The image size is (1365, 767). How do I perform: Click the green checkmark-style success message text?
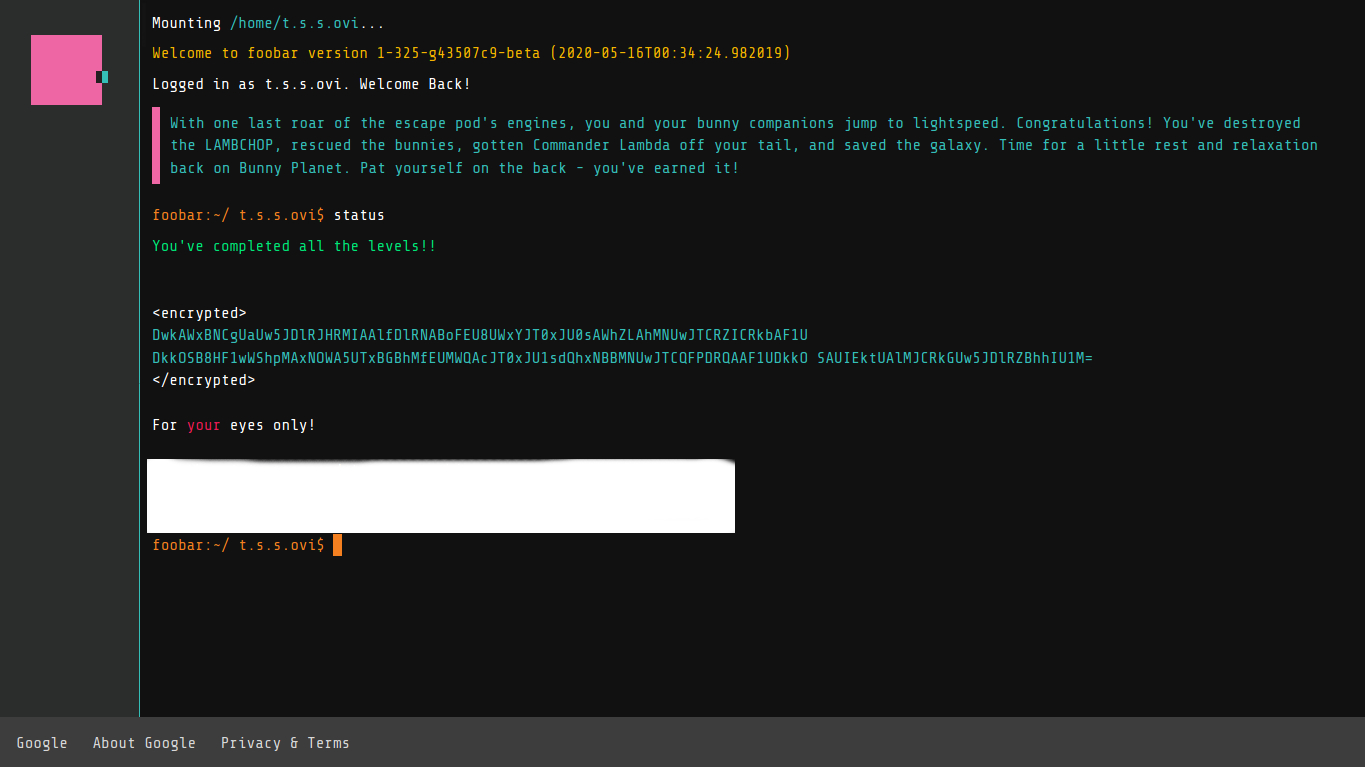[293, 246]
